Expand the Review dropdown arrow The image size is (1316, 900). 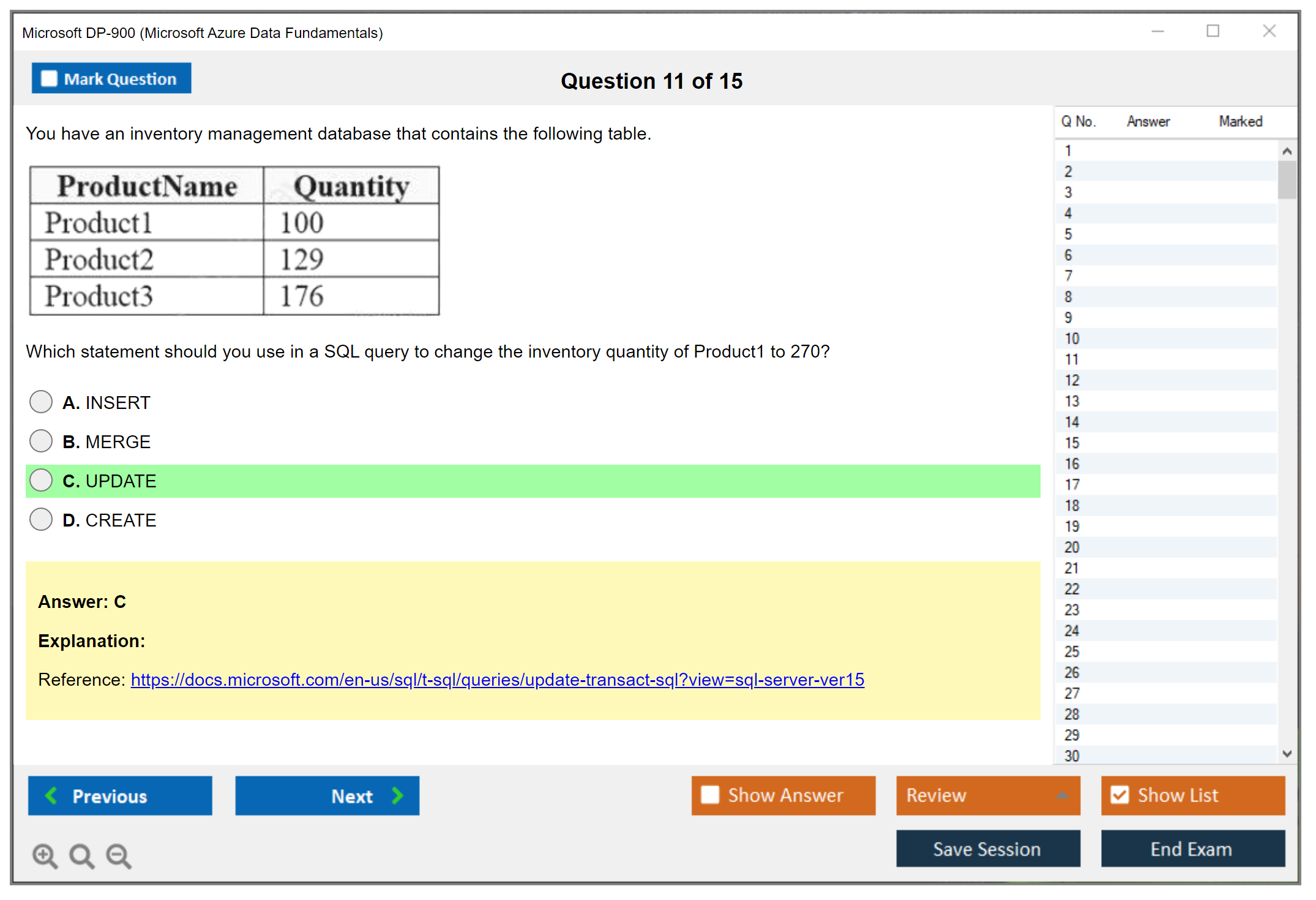pos(1063,795)
